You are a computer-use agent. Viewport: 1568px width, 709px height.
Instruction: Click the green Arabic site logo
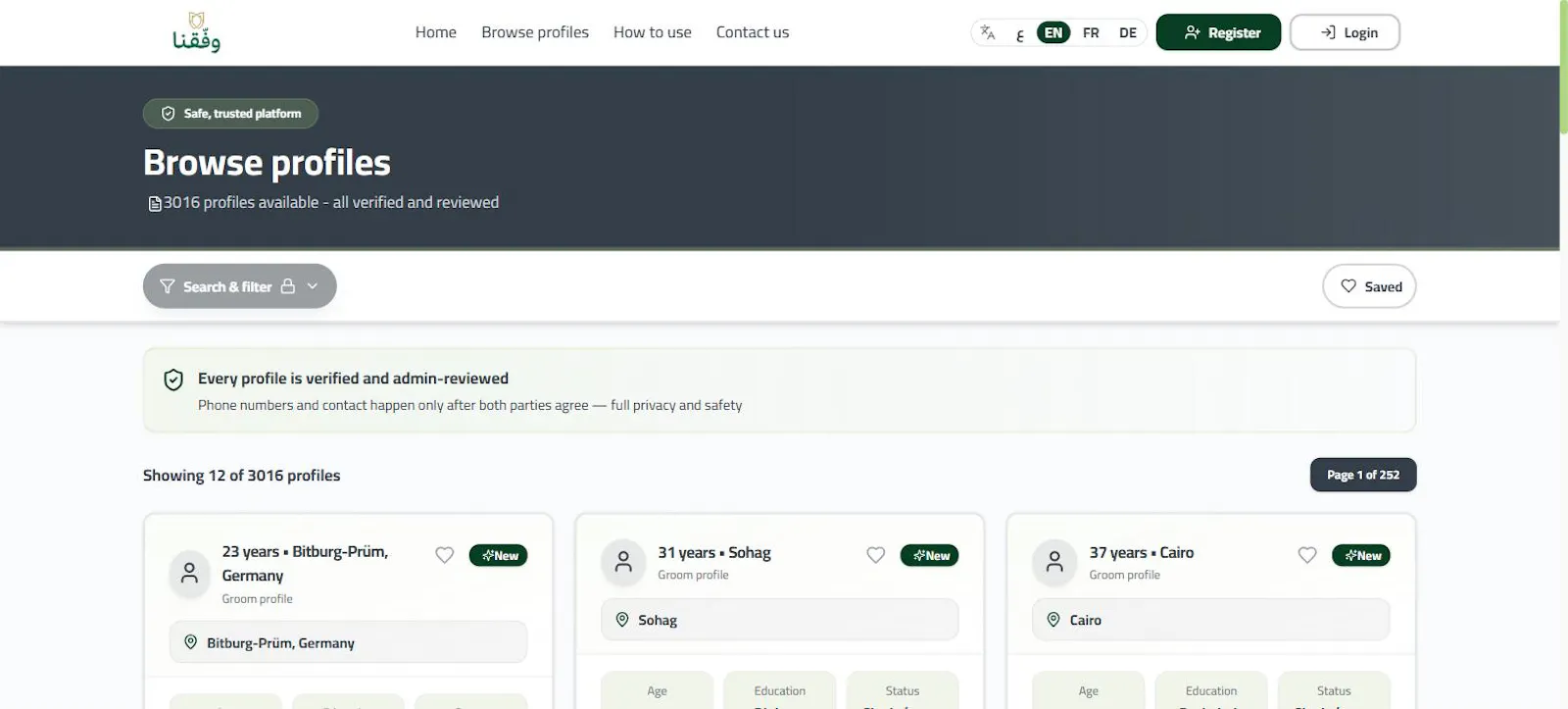[x=196, y=32]
